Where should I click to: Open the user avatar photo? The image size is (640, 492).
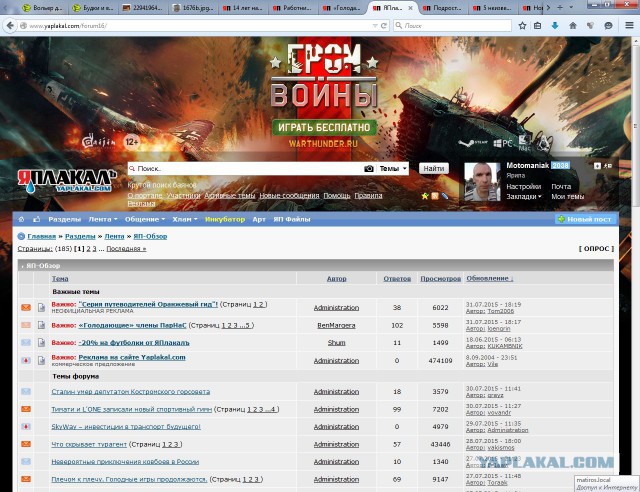[x=482, y=182]
